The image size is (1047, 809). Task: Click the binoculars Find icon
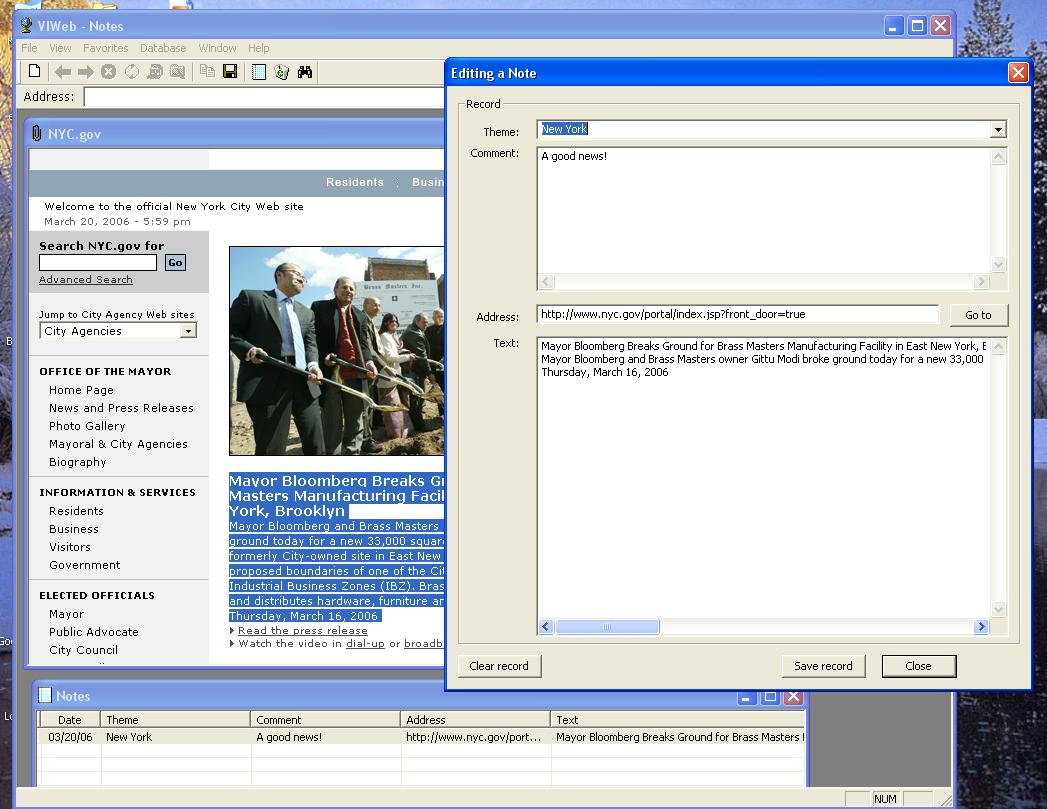pos(305,72)
